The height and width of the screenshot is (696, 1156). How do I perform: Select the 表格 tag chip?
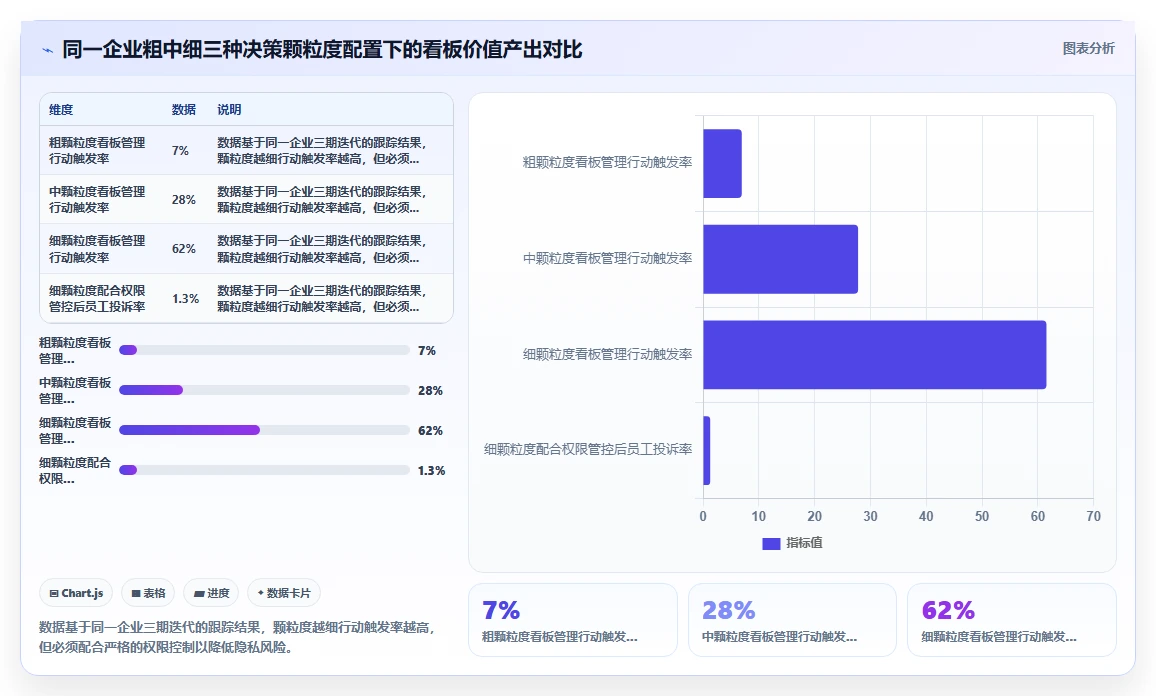(148, 593)
